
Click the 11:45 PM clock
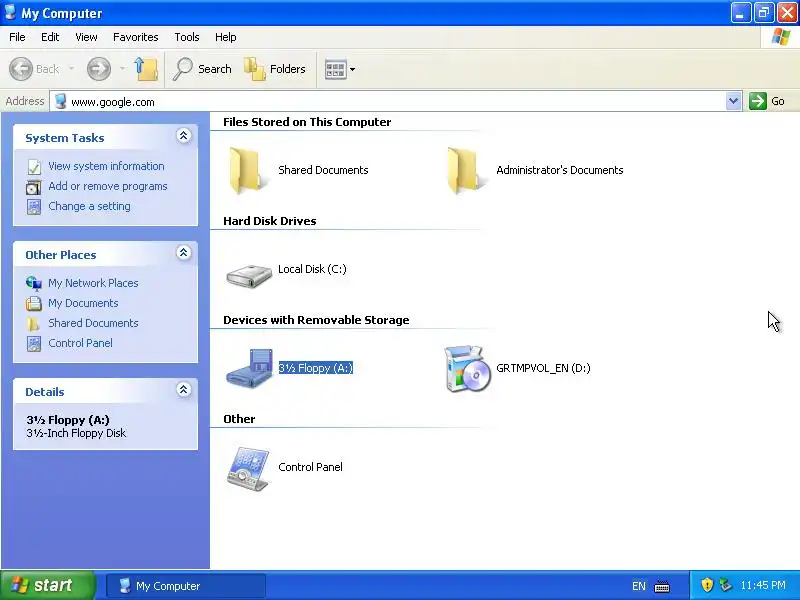763,585
